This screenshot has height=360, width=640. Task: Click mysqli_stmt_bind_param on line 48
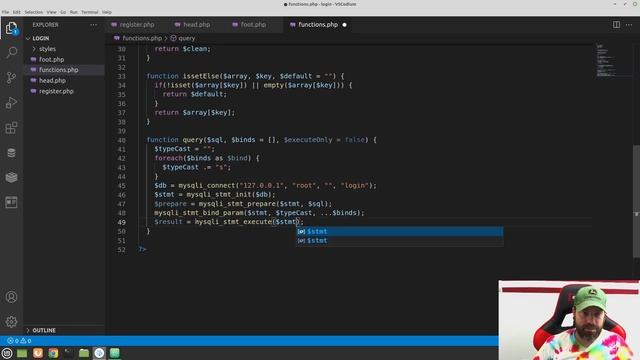coord(199,213)
